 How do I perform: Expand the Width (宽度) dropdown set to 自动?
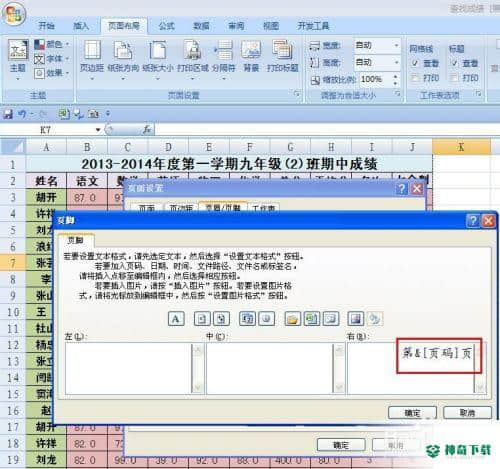click(x=397, y=45)
